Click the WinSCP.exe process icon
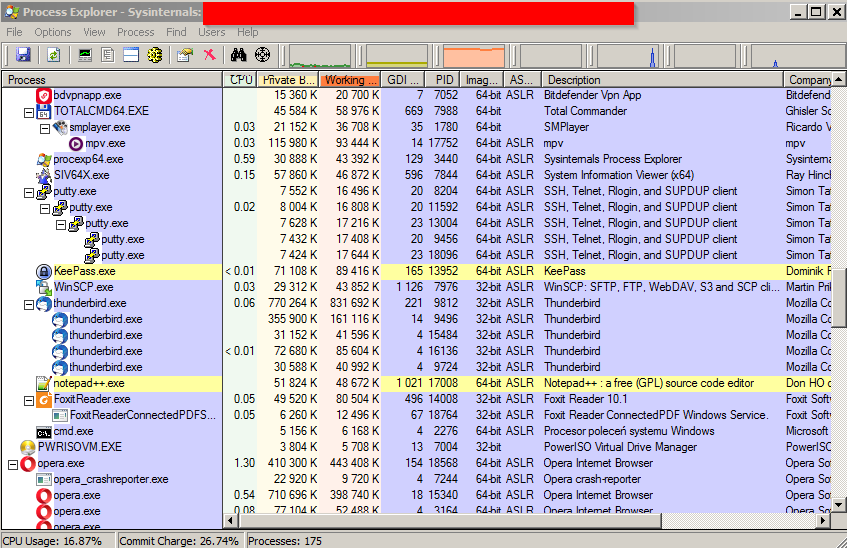This screenshot has width=847, height=548. [x=44, y=288]
